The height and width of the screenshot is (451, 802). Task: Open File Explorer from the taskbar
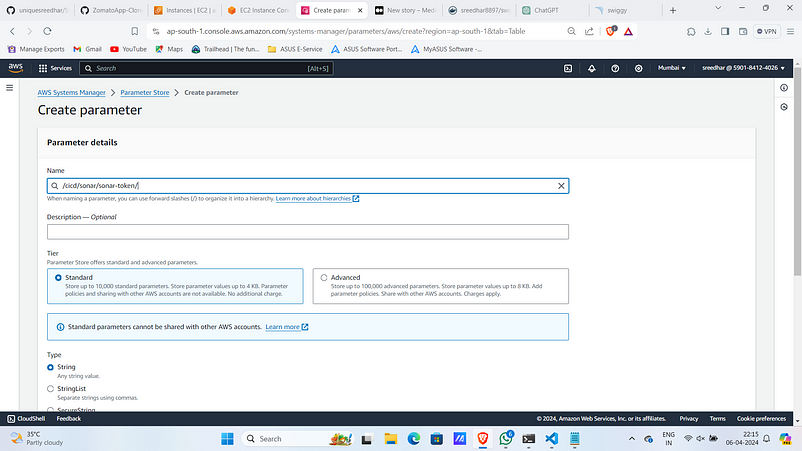point(391,439)
